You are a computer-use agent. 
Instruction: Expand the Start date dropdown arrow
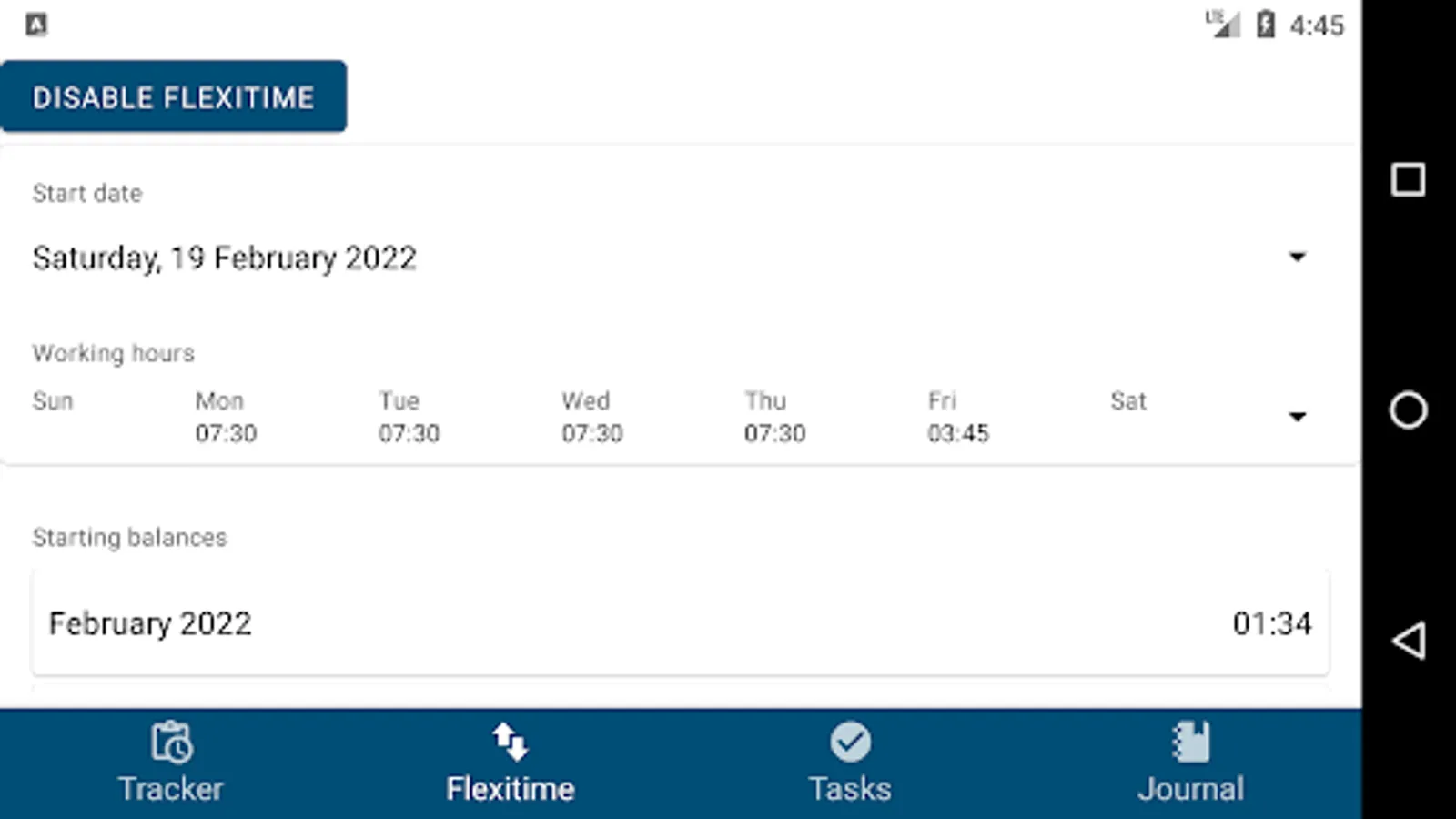point(1297,258)
